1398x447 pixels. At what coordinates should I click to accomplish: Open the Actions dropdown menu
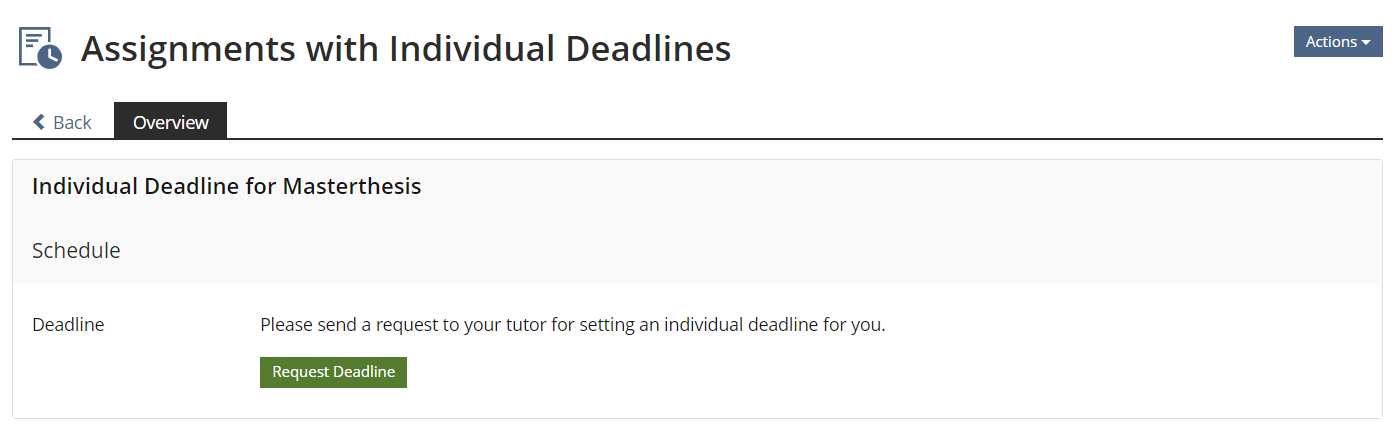click(x=1337, y=42)
